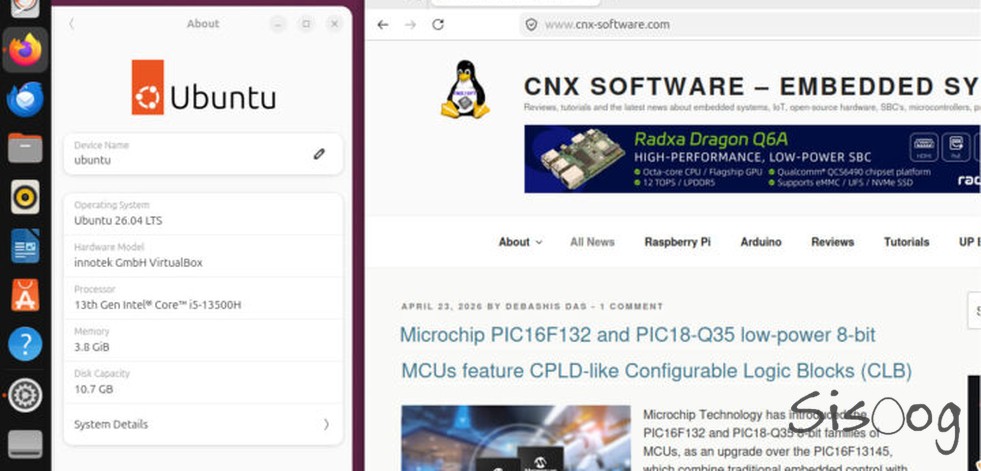
Task: Launch Thunderbird mail from the dock
Action: [x=25, y=100]
